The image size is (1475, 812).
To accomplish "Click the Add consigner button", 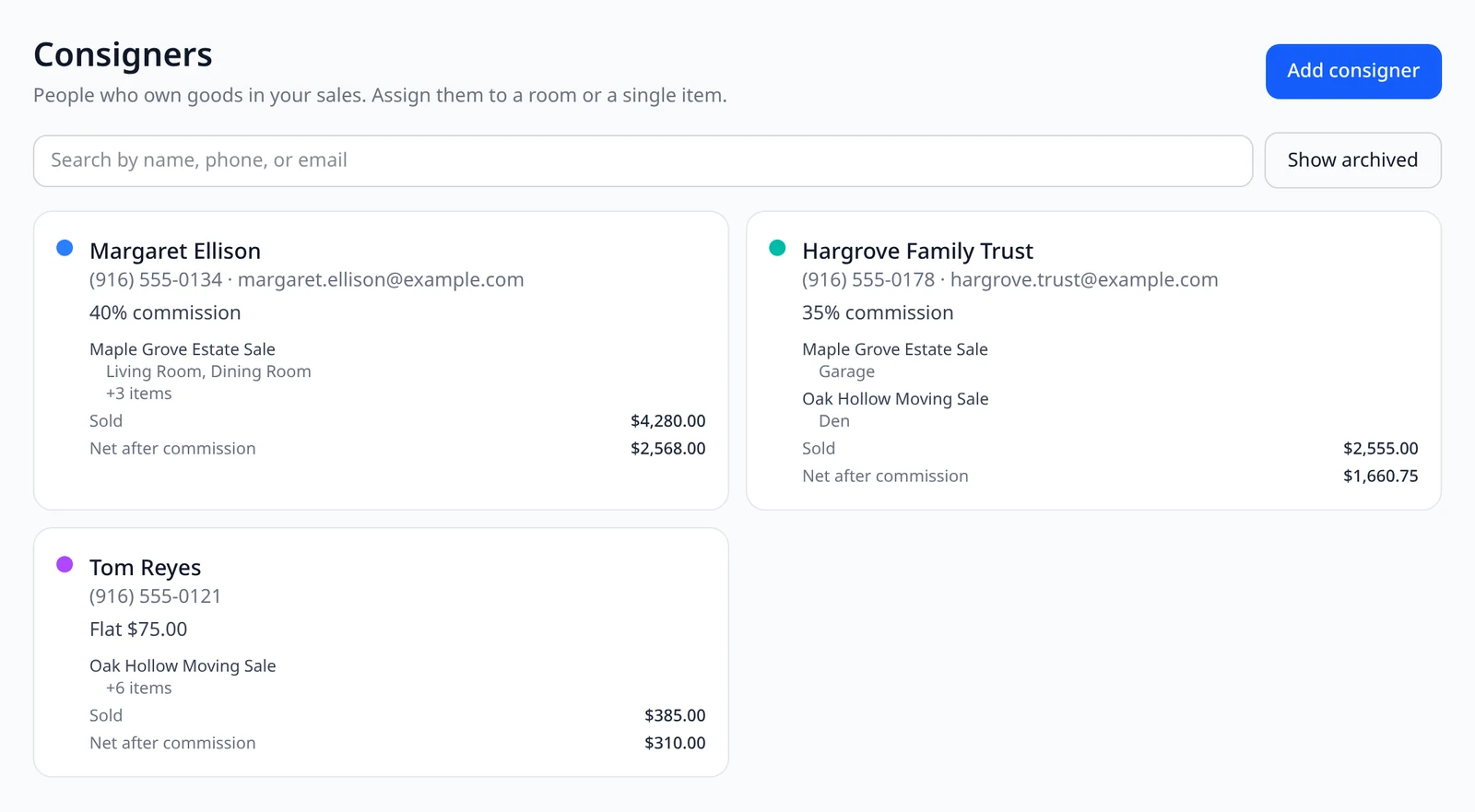I will pyautogui.click(x=1353, y=71).
